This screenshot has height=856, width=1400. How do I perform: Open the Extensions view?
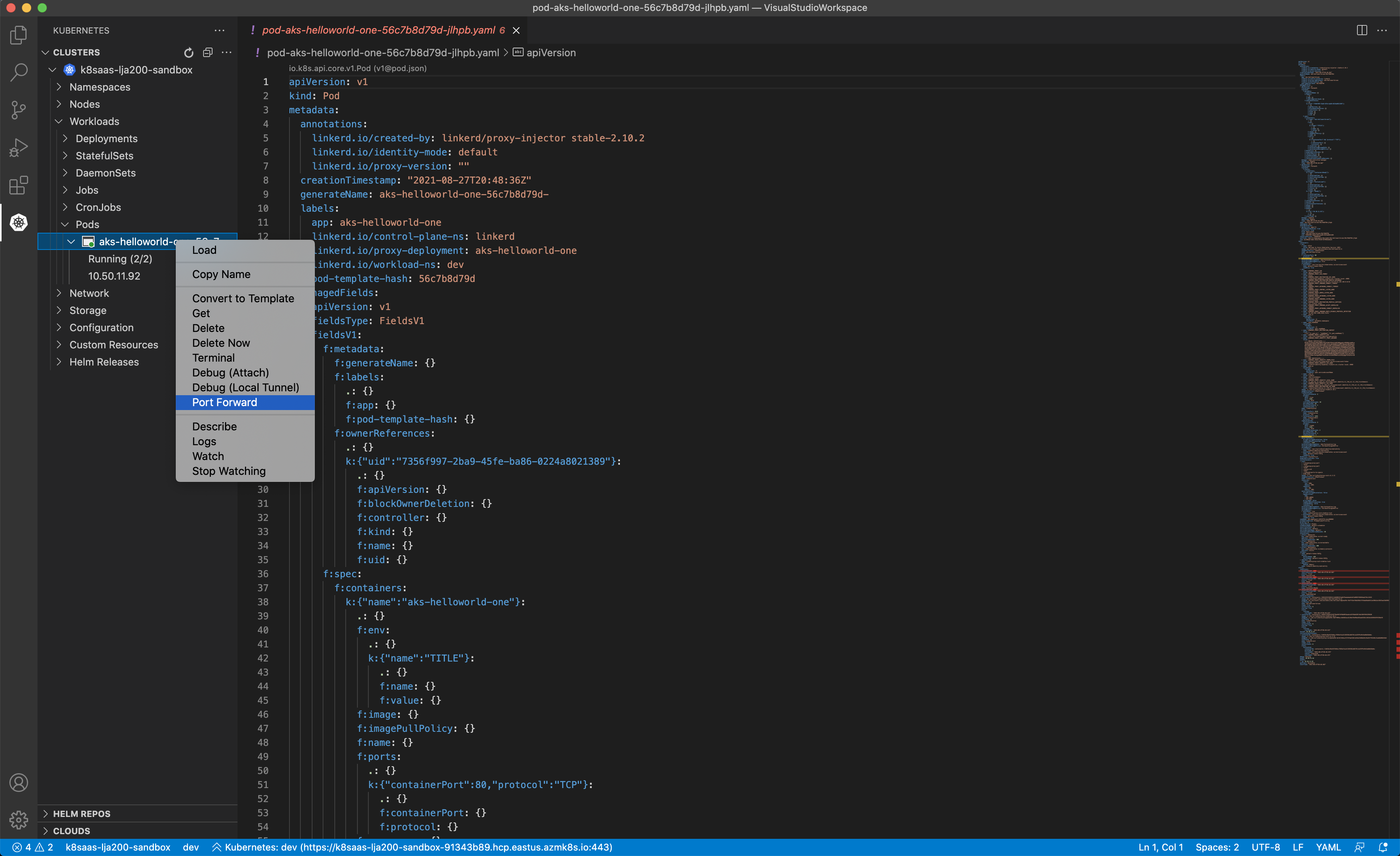(x=19, y=185)
